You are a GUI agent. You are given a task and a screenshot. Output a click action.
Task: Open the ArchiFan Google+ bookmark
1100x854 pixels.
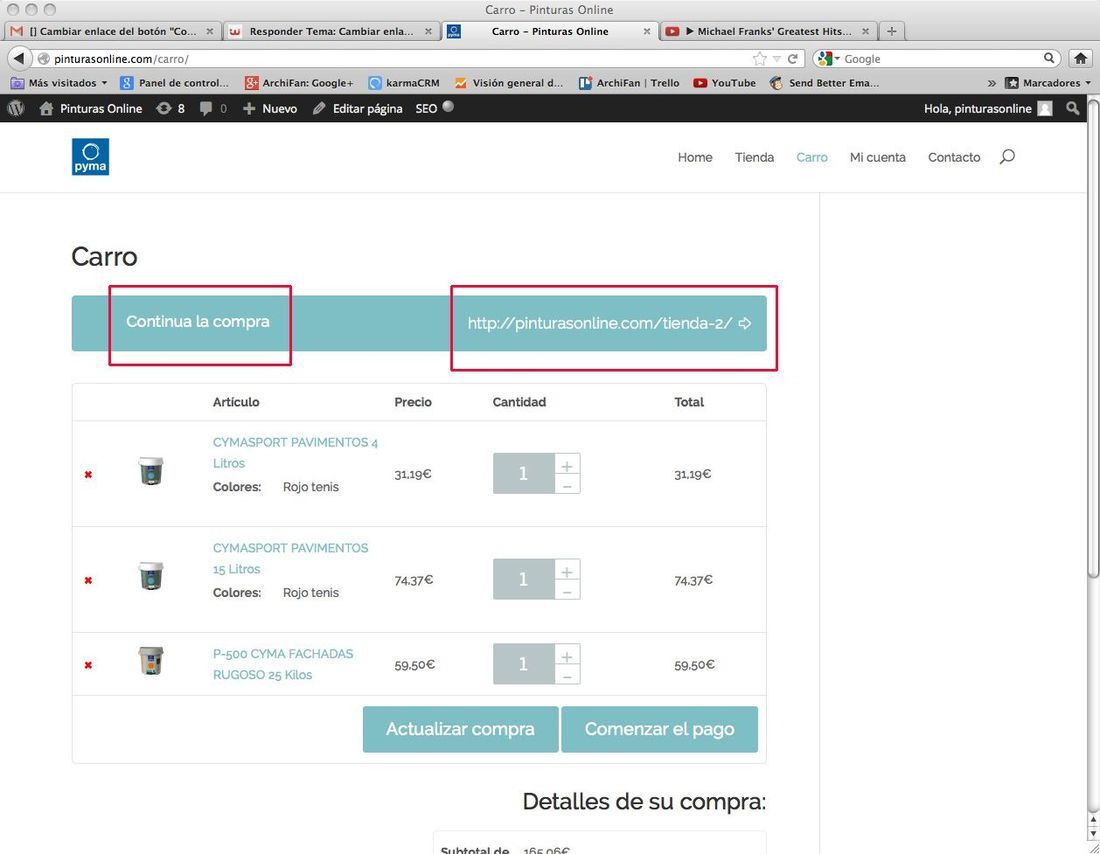click(300, 83)
